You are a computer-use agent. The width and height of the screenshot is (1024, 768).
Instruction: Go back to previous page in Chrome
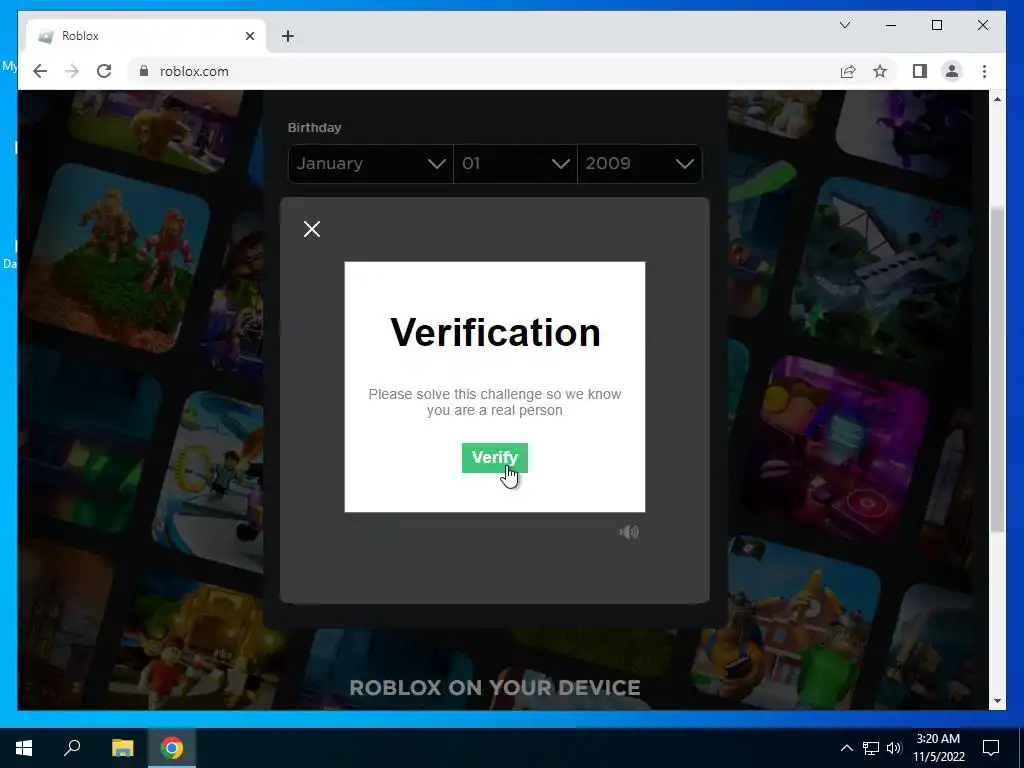[40, 71]
